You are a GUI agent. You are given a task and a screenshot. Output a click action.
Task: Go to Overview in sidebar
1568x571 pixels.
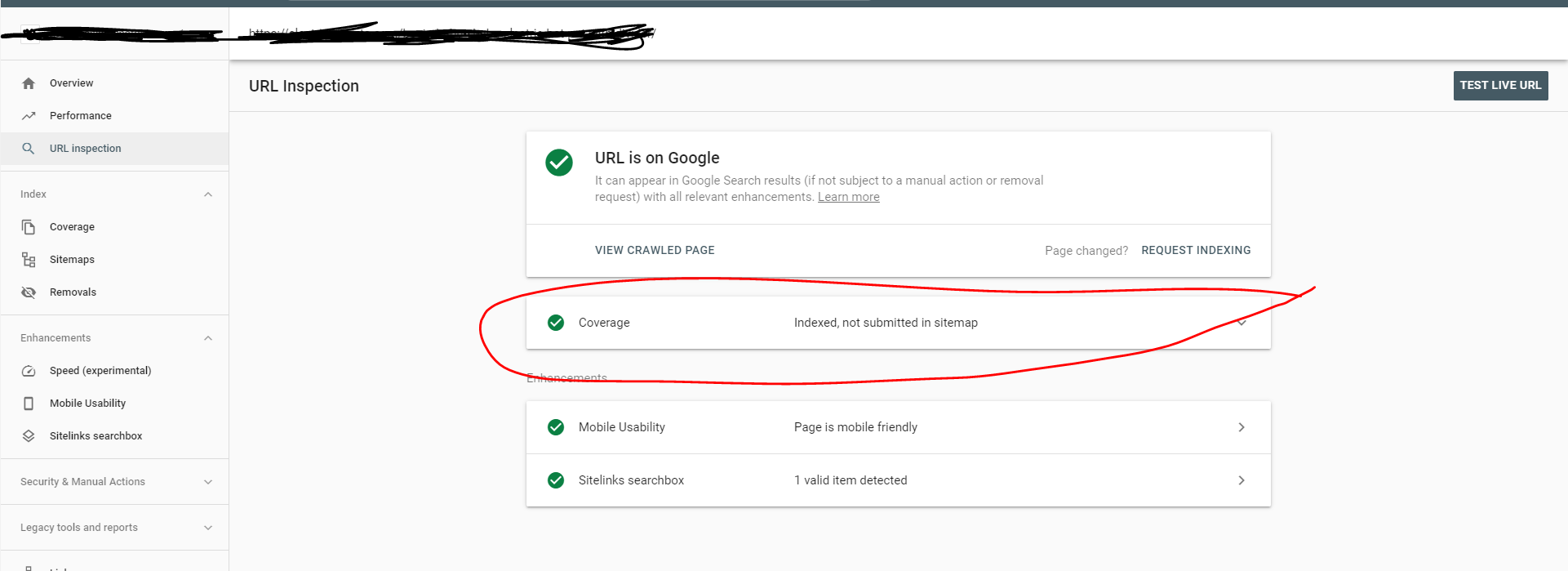point(114,83)
